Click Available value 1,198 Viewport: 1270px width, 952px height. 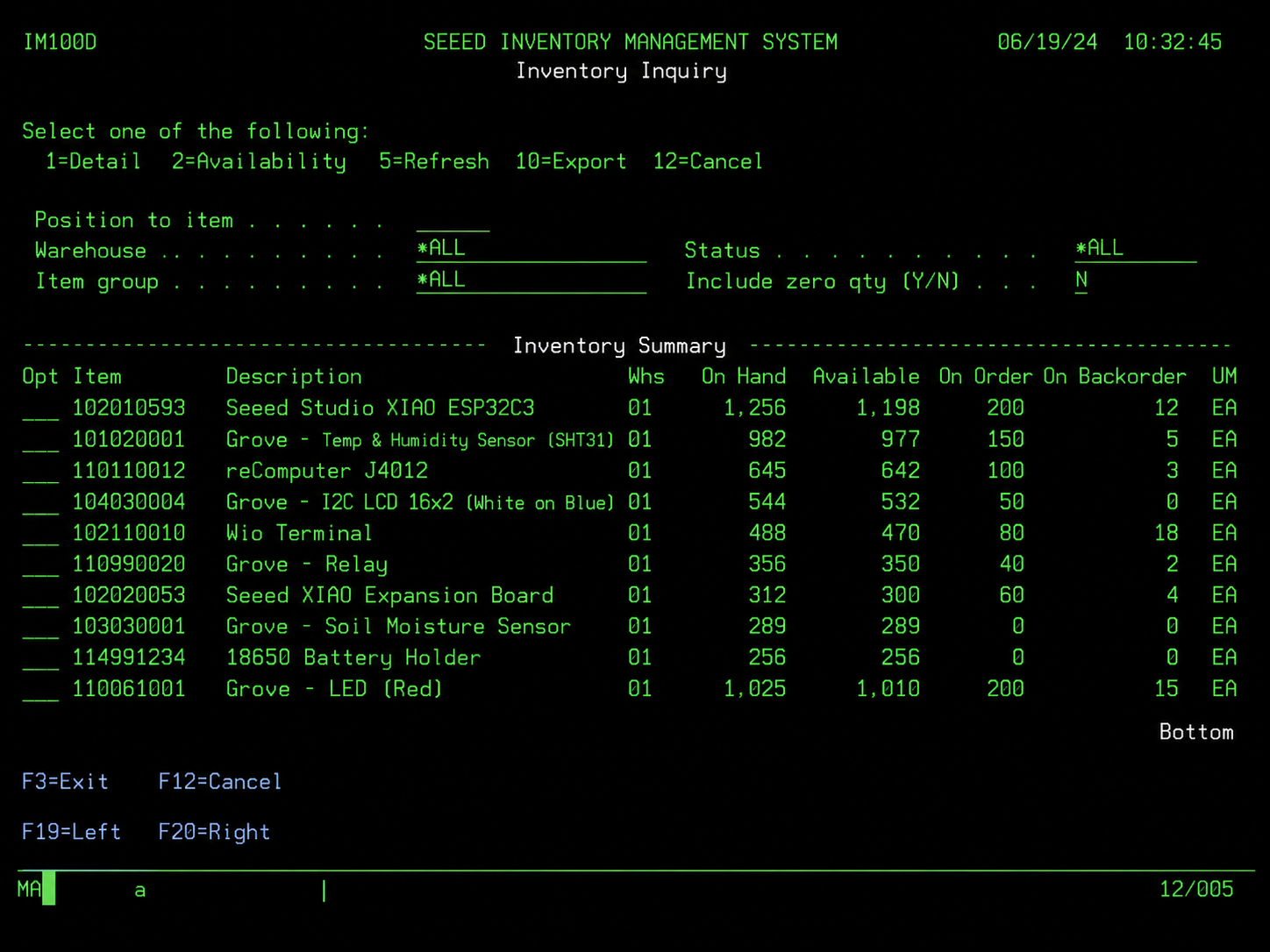click(x=888, y=409)
